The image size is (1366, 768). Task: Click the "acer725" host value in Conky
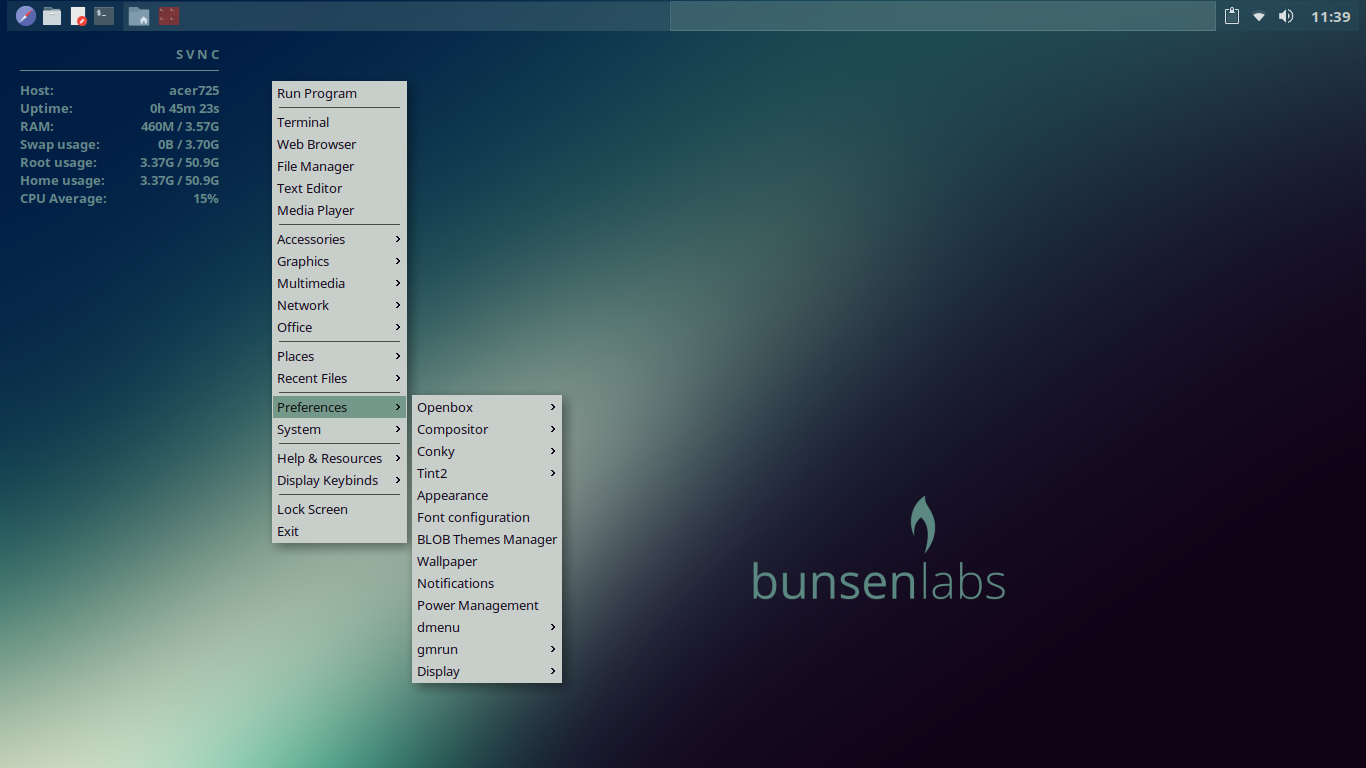click(194, 91)
